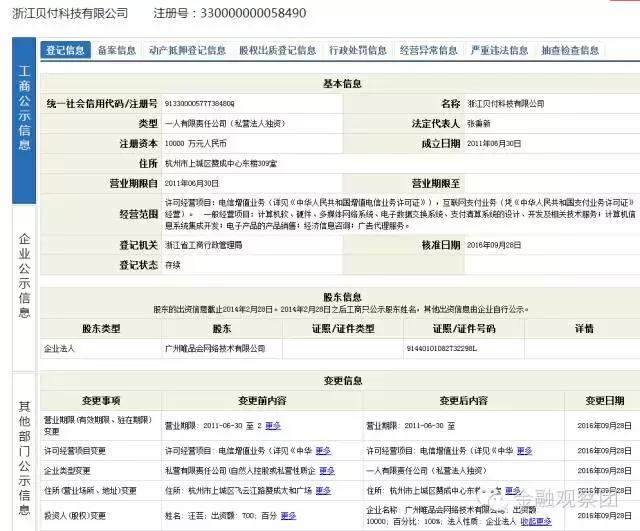Click the 基本信息 section header
The width and height of the screenshot is (640, 531).
coord(342,84)
